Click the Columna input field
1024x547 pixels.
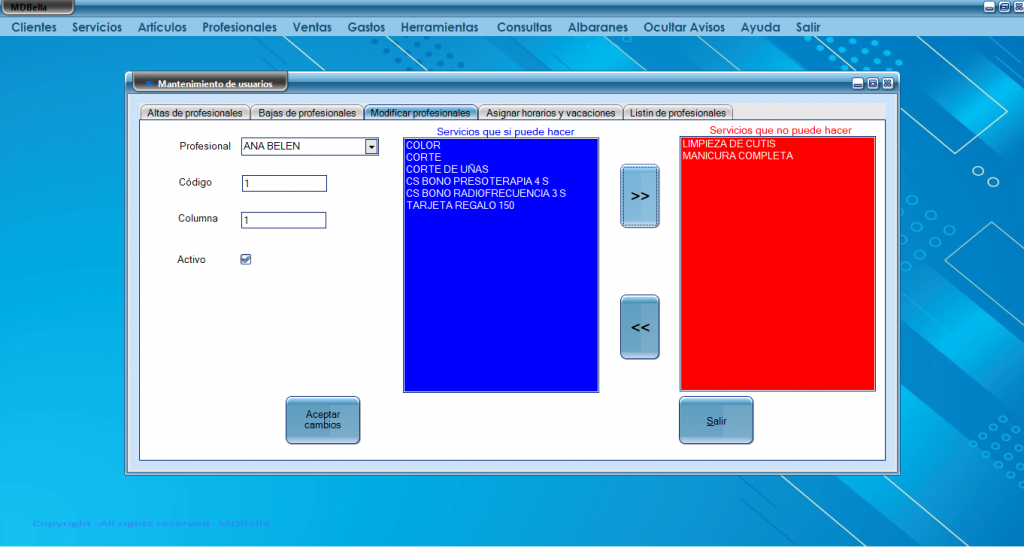coord(283,221)
